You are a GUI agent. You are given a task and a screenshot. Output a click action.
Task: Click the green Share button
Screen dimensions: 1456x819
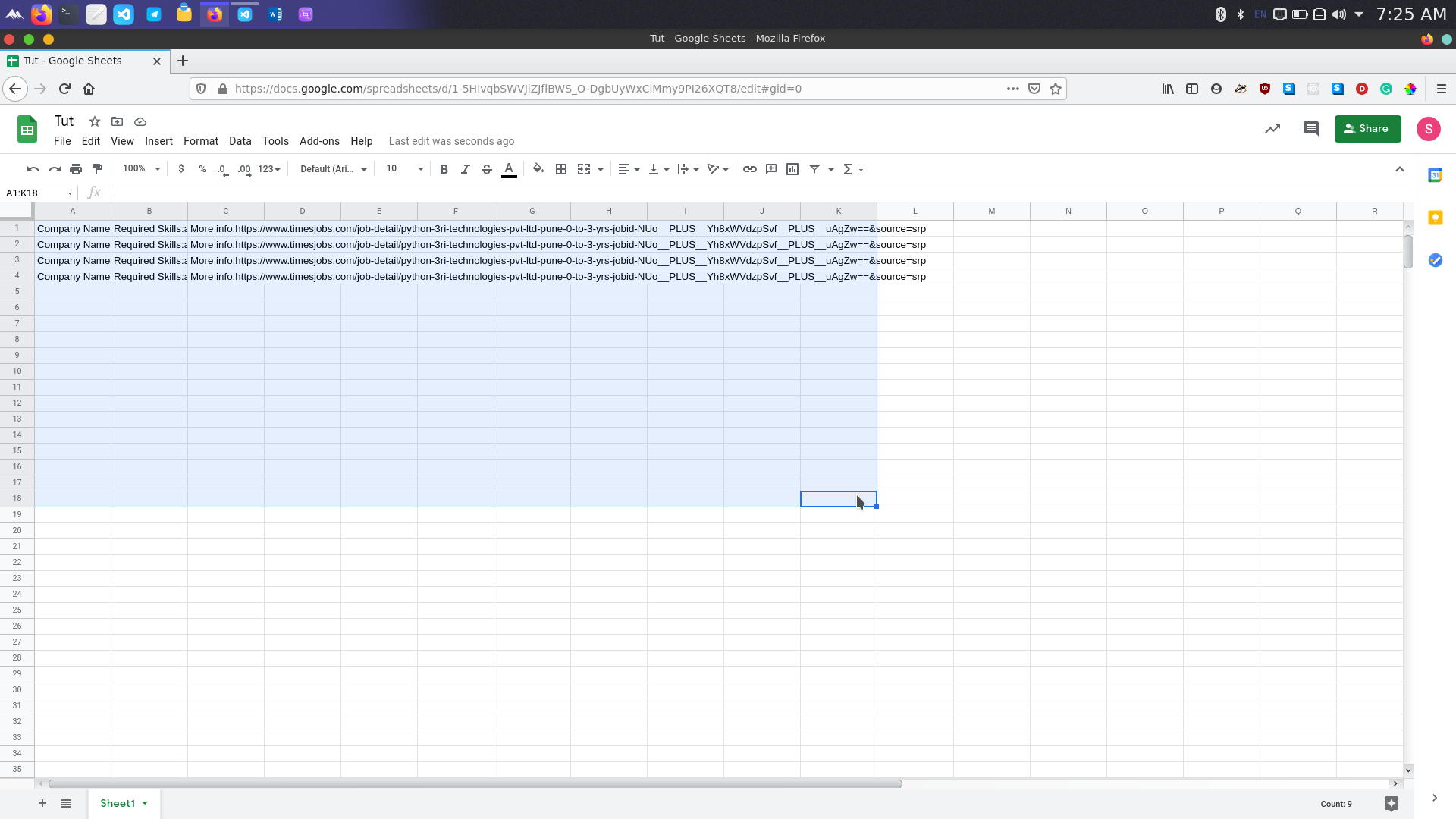(1367, 129)
